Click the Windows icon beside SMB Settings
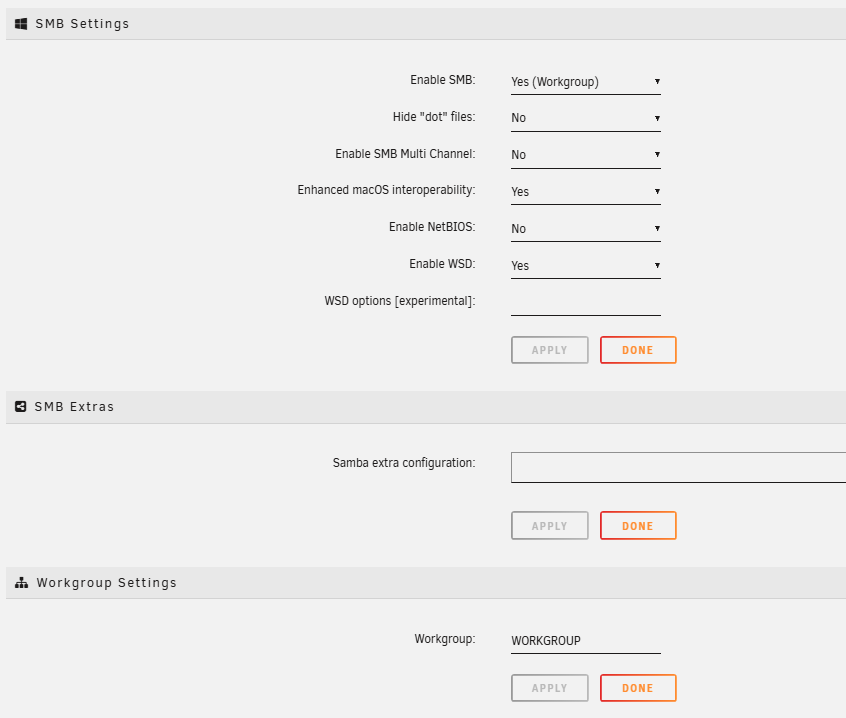Image resolution: width=846 pixels, height=718 pixels. pyautogui.click(x=20, y=24)
